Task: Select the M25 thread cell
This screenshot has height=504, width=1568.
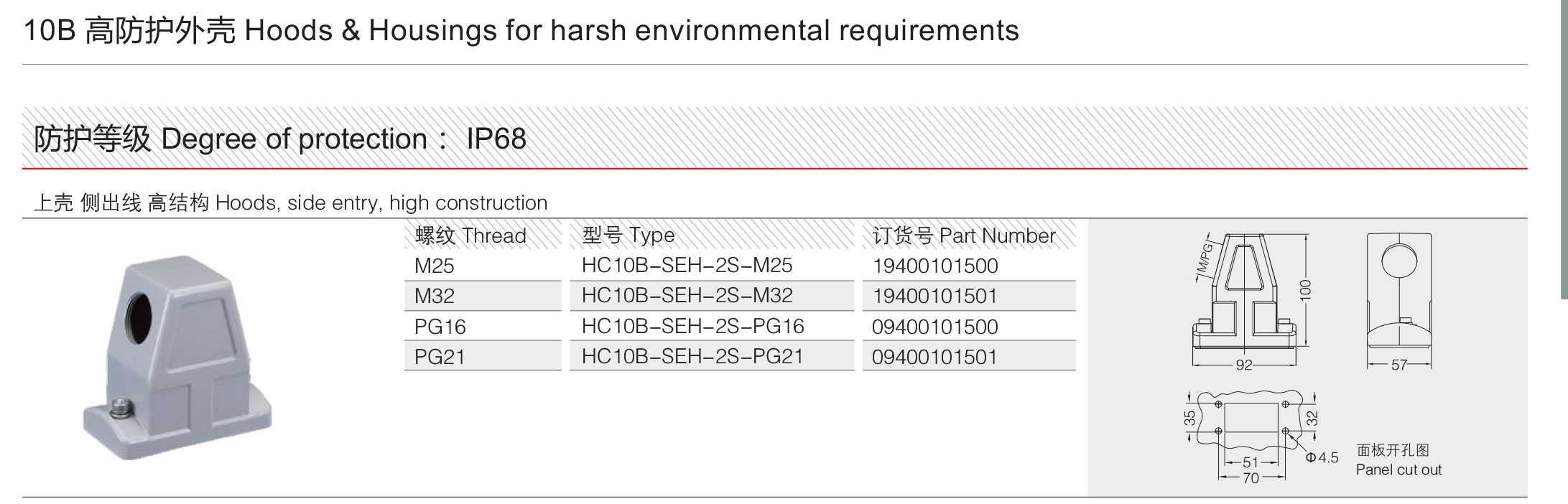Action: click(483, 266)
